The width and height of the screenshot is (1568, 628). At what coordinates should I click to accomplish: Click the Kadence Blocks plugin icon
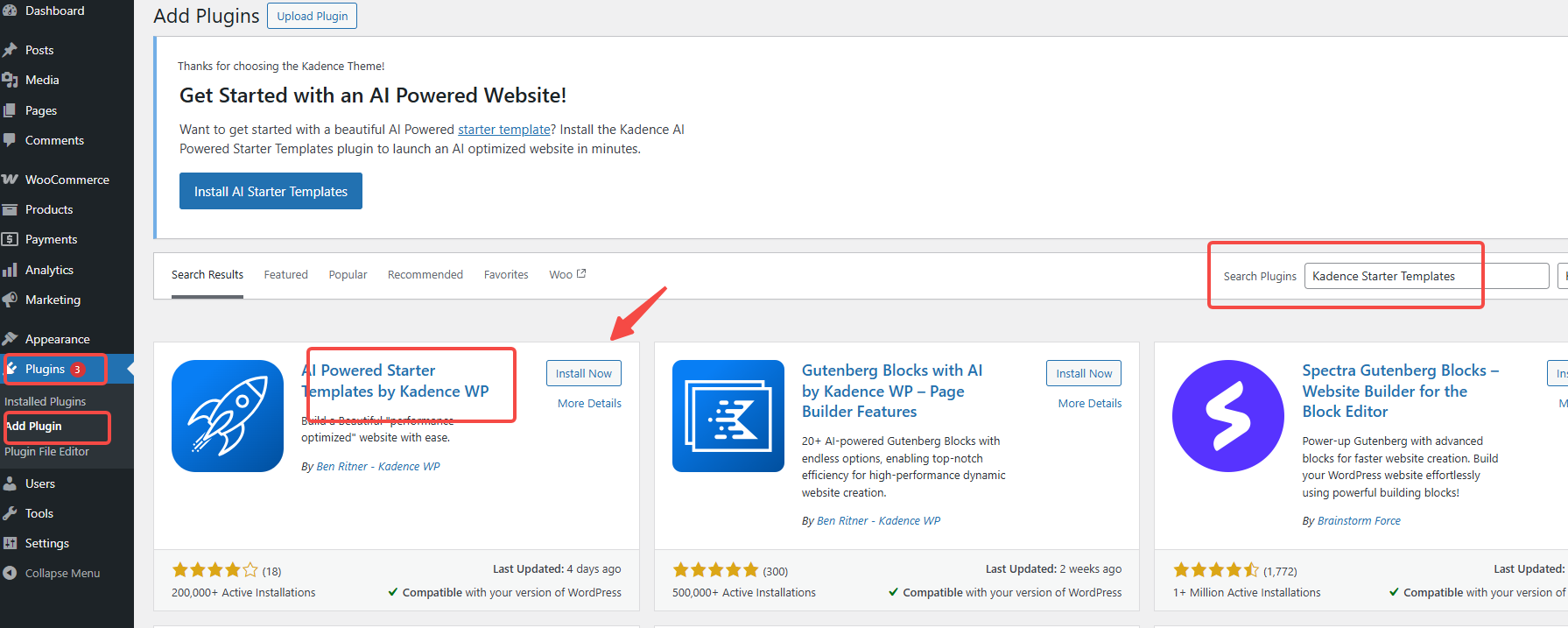(728, 416)
